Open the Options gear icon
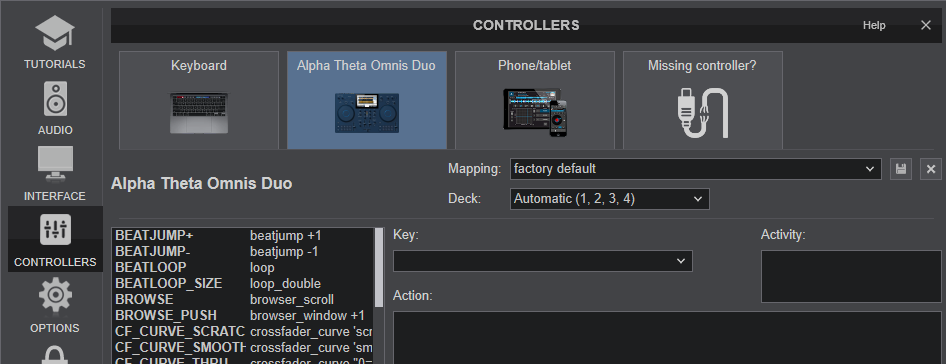Image resolution: width=946 pixels, height=364 pixels. coord(55,295)
